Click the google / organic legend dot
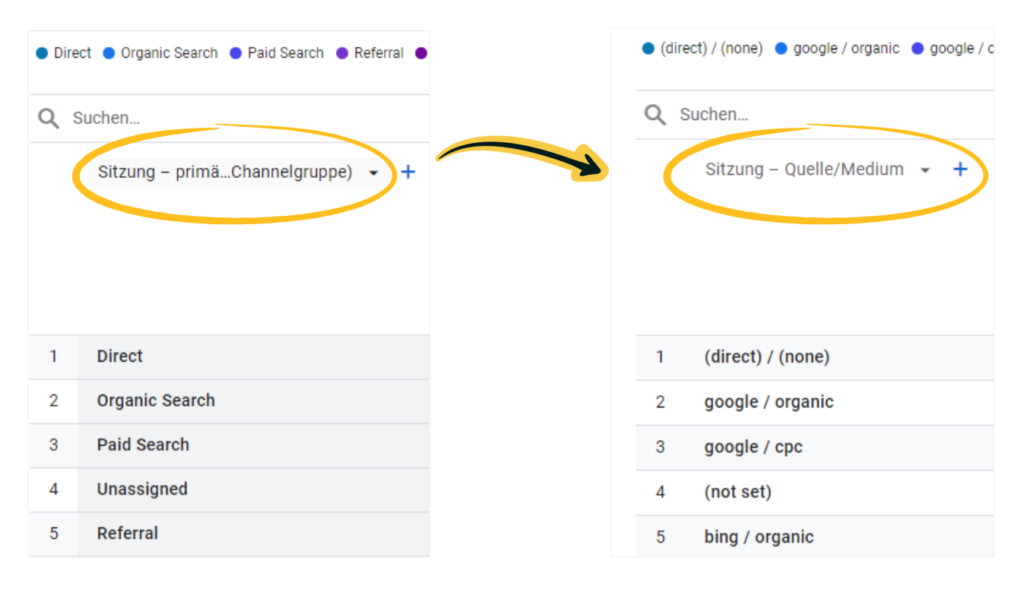Screen dimensions: 1024x589 (x=781, y=48)
